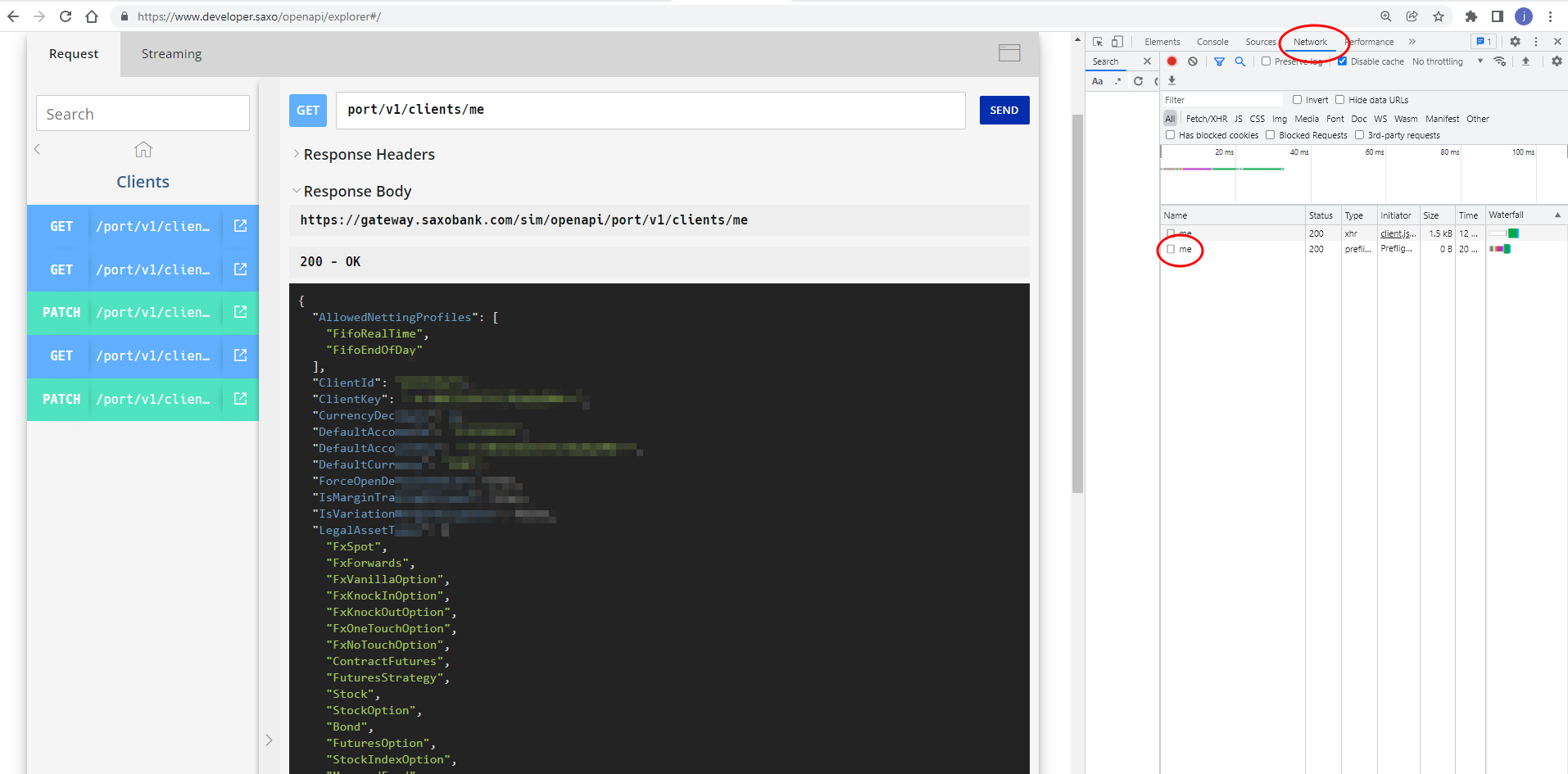This screenshot has height=774, width=1568.
Task: Check Hide data URLs
Action: pos(1339,100)
